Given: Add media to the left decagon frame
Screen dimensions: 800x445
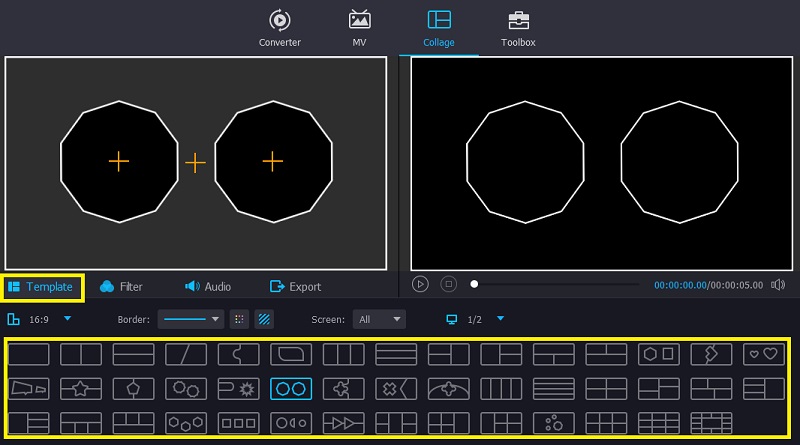Looking at the screenshot, I should (x=118, y=161).
